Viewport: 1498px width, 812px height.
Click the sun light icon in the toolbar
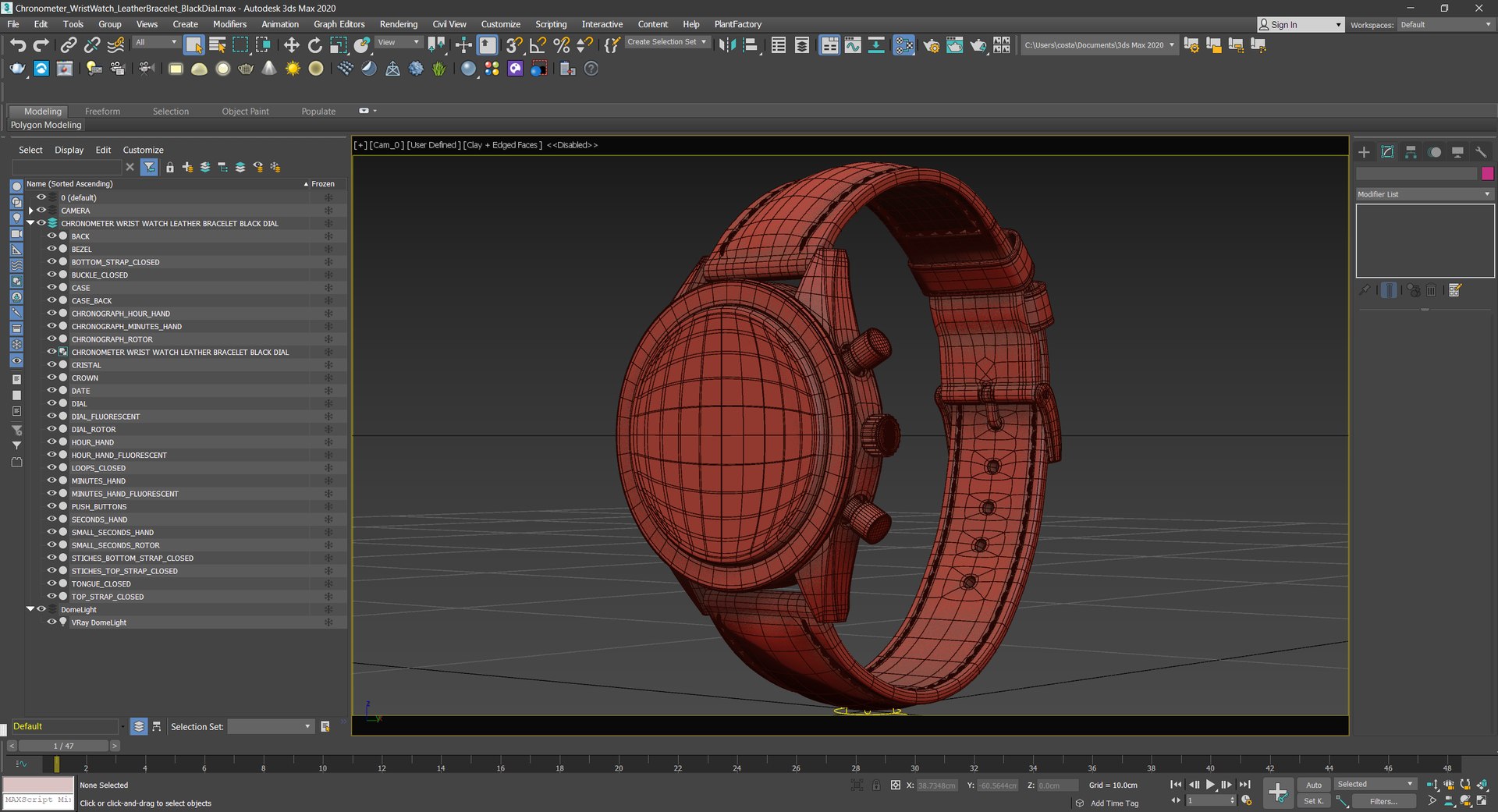pyautogui.click(x=293, y=69)
